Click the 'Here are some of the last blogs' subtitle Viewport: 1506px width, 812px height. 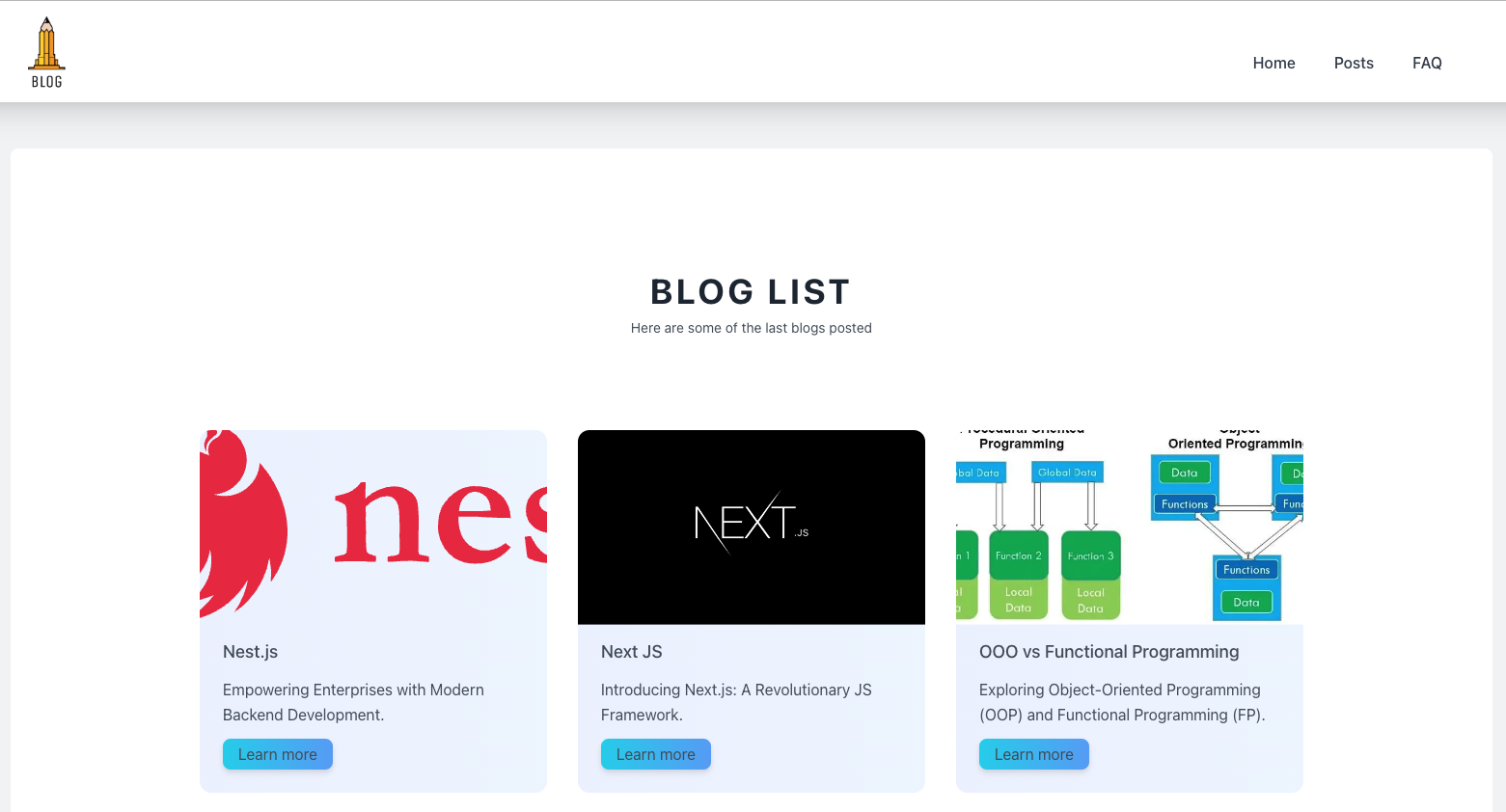[x=751, y=328]
